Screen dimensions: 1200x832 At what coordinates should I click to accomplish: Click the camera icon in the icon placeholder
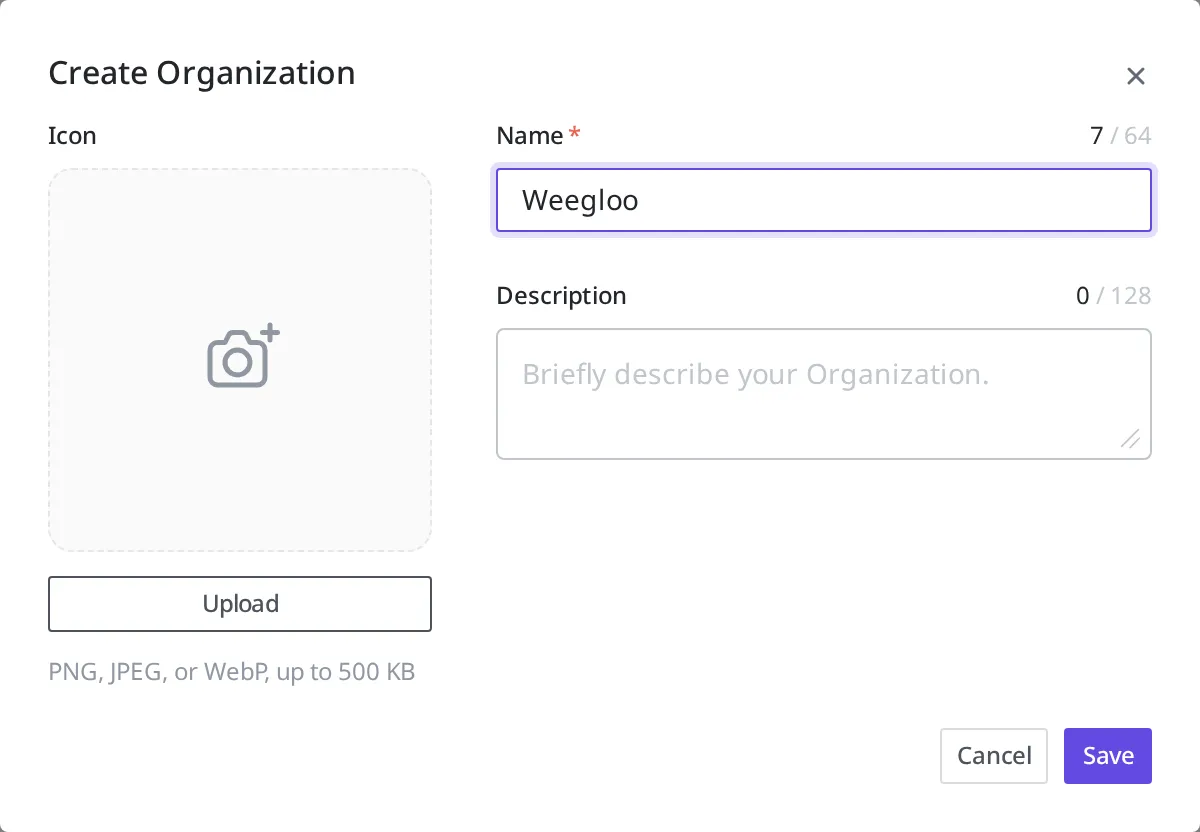(243, 356)
